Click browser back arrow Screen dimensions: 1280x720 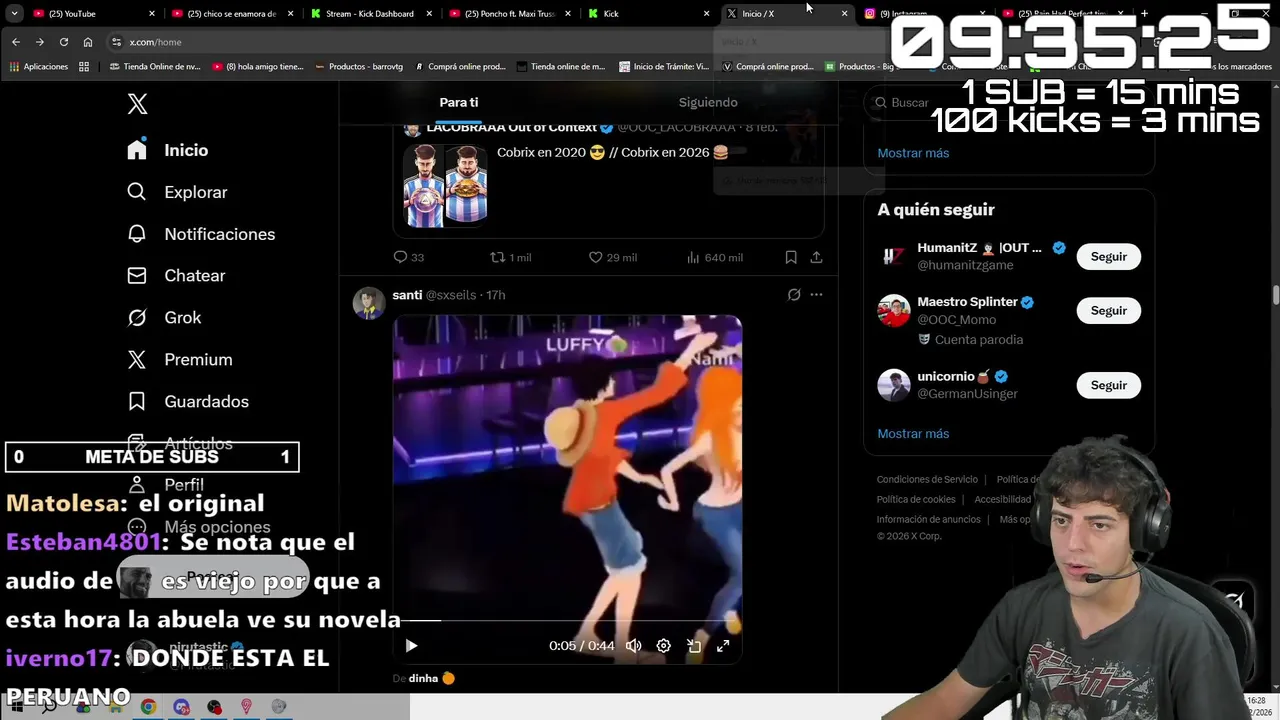click(x=16, y=42)
